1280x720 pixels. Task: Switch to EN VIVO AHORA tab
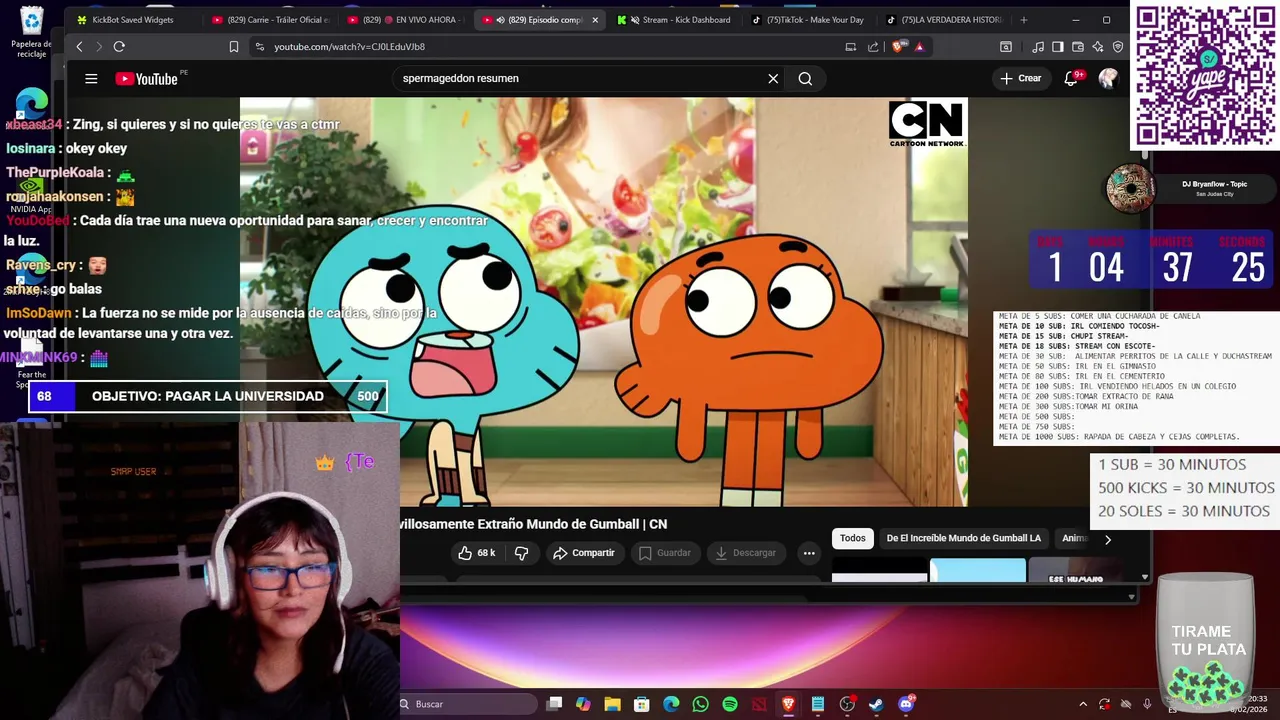coord(405,20)
